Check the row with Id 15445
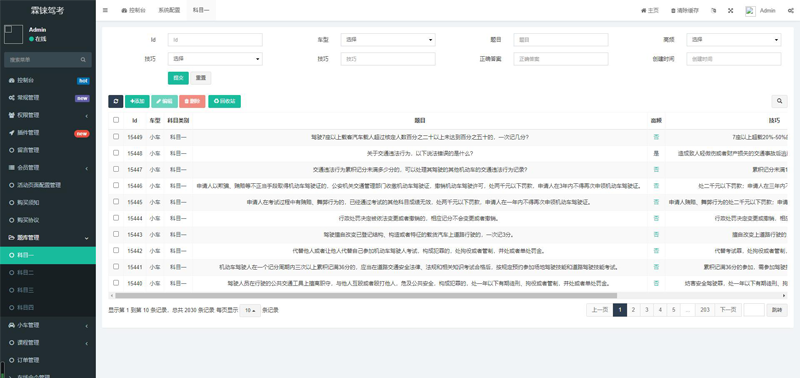Viewport: 800px width, 378px height. [116, 202]
